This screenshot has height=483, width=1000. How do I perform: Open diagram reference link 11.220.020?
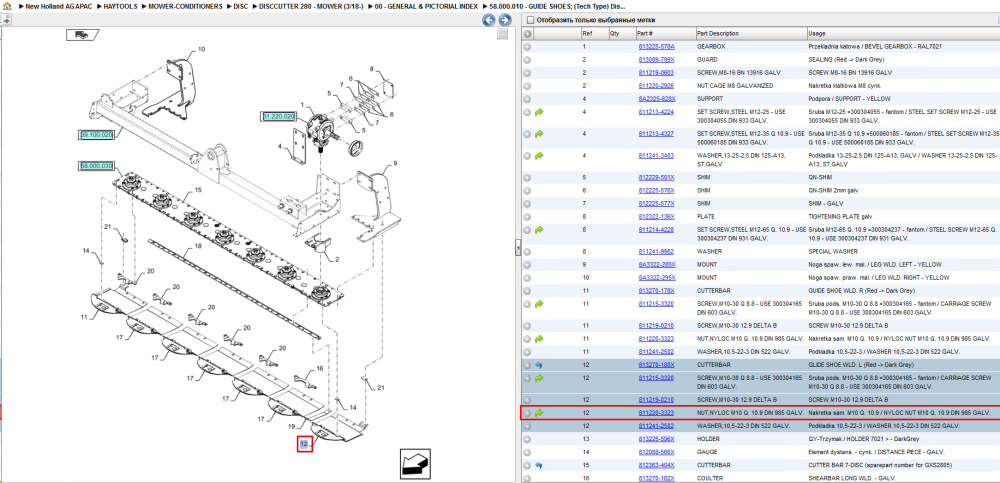coord(279,116)
